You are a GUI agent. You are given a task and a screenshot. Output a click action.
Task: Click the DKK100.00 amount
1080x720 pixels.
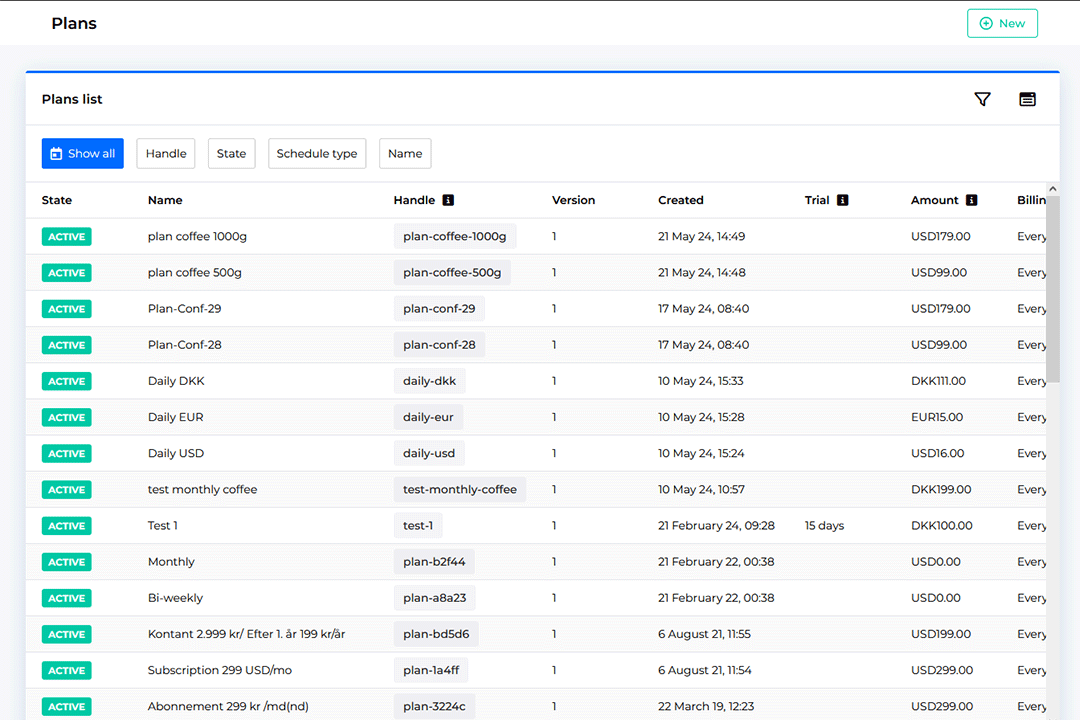pyautogui.click(x=942, y=525)
